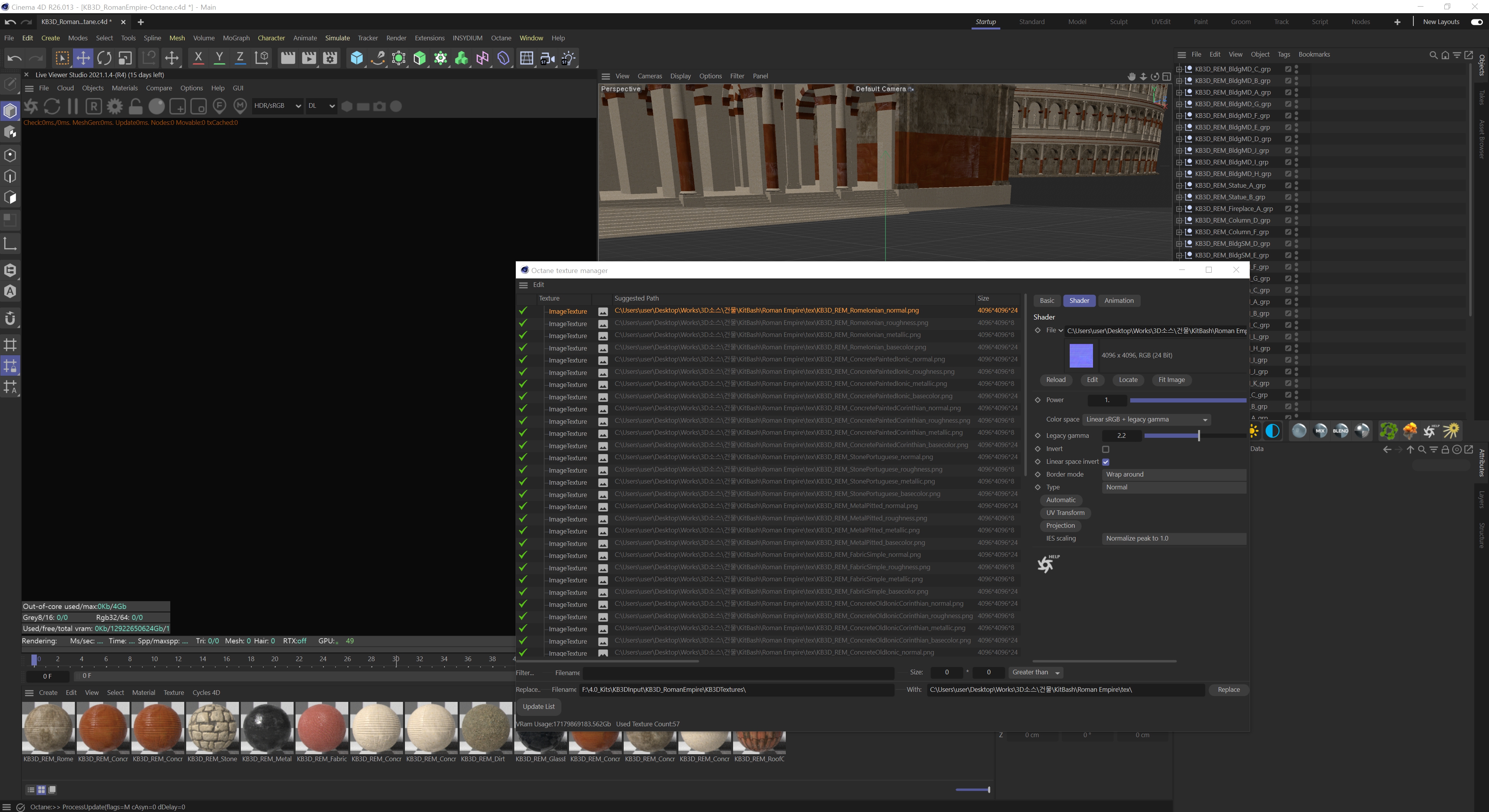Open Live Viewer settings gear icon

pyautogui.click(x=114, y=106)
